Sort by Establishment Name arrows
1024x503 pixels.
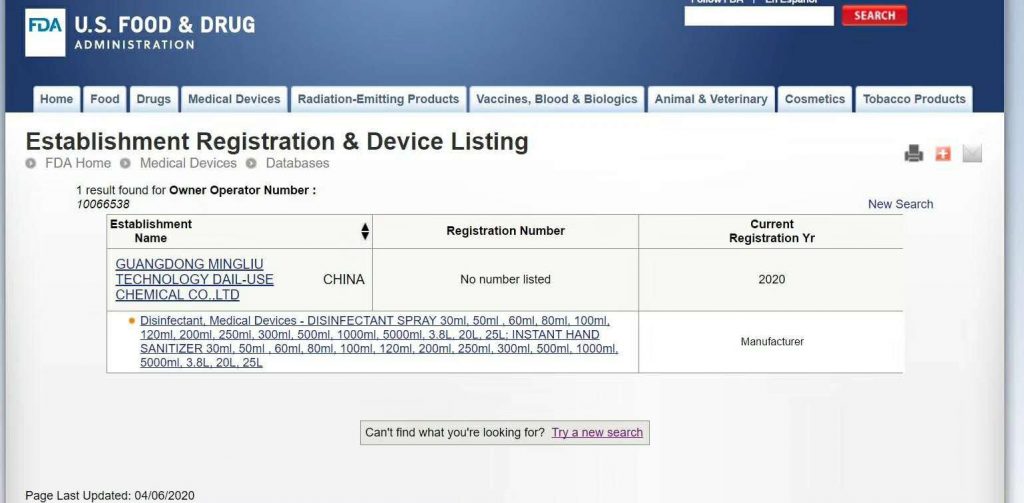pyautogui.click(x=365, y=231)
